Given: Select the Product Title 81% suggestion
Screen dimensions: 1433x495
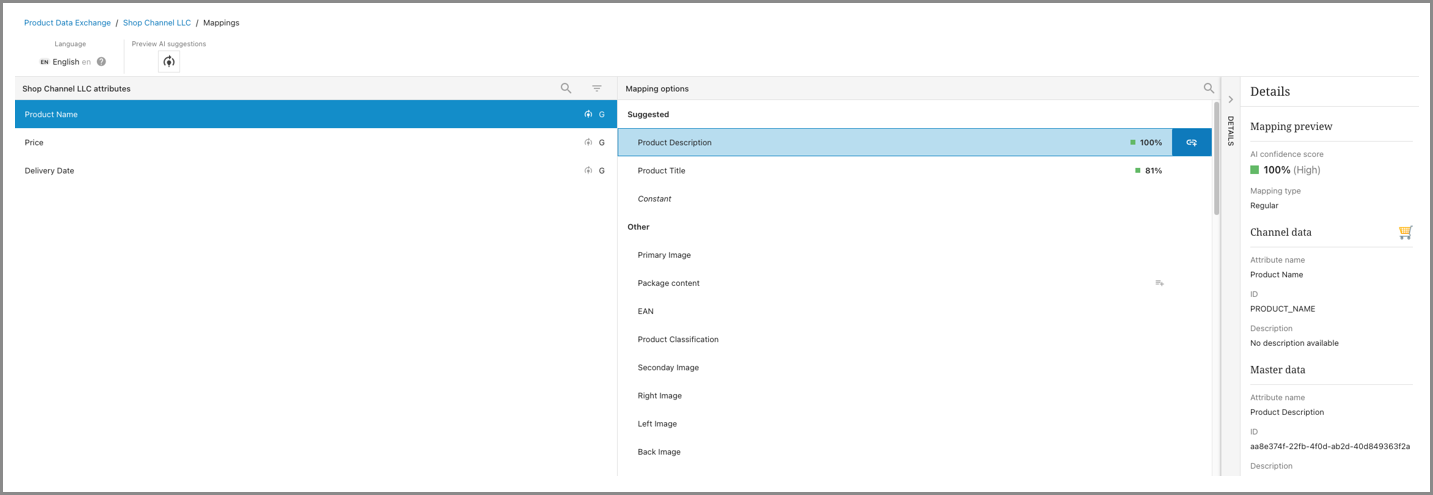Looking at the screenshot, I should point(900,171).
